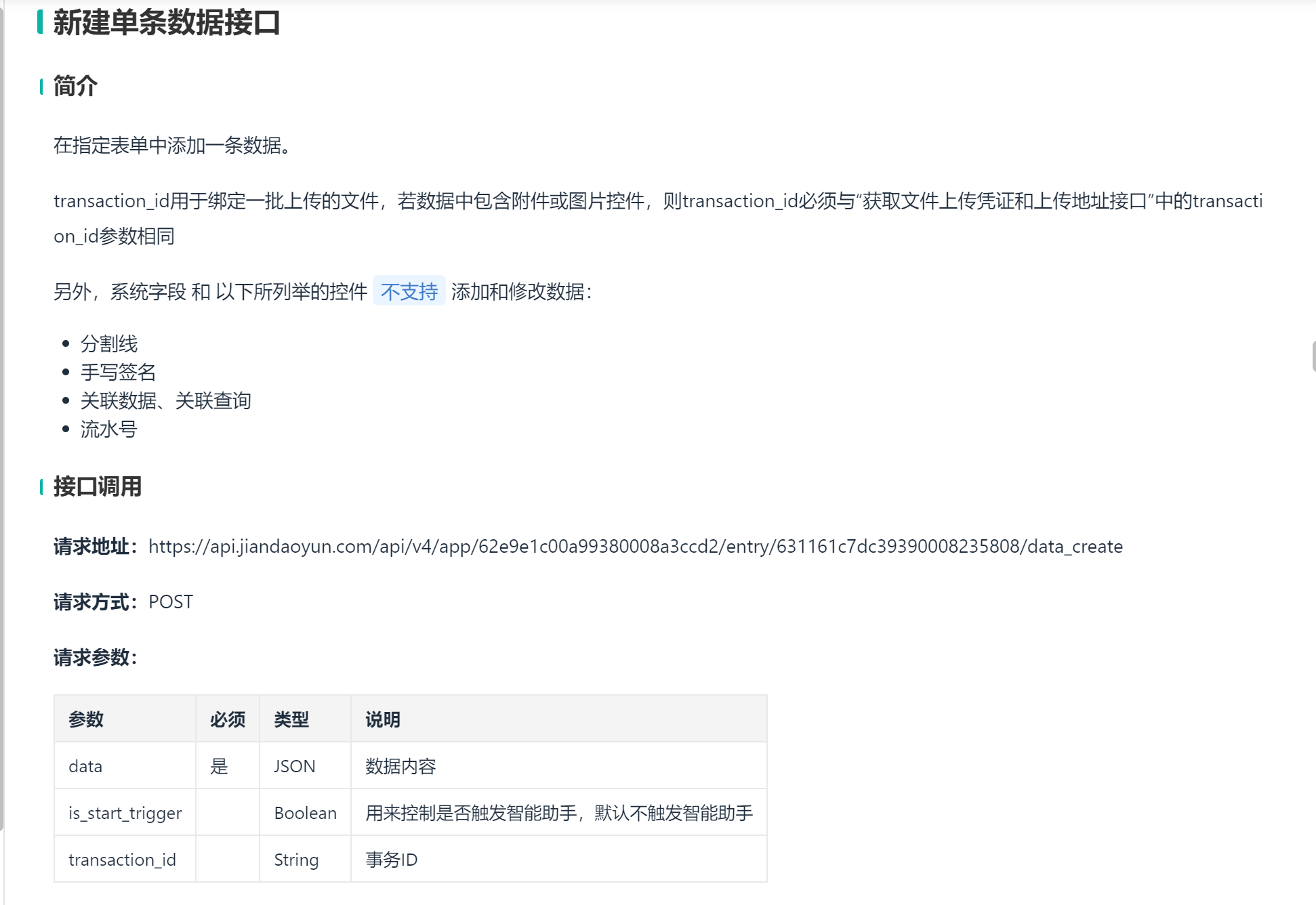Click the 参数 table column header
The image size is (1316, 905).
pos(86,719)
